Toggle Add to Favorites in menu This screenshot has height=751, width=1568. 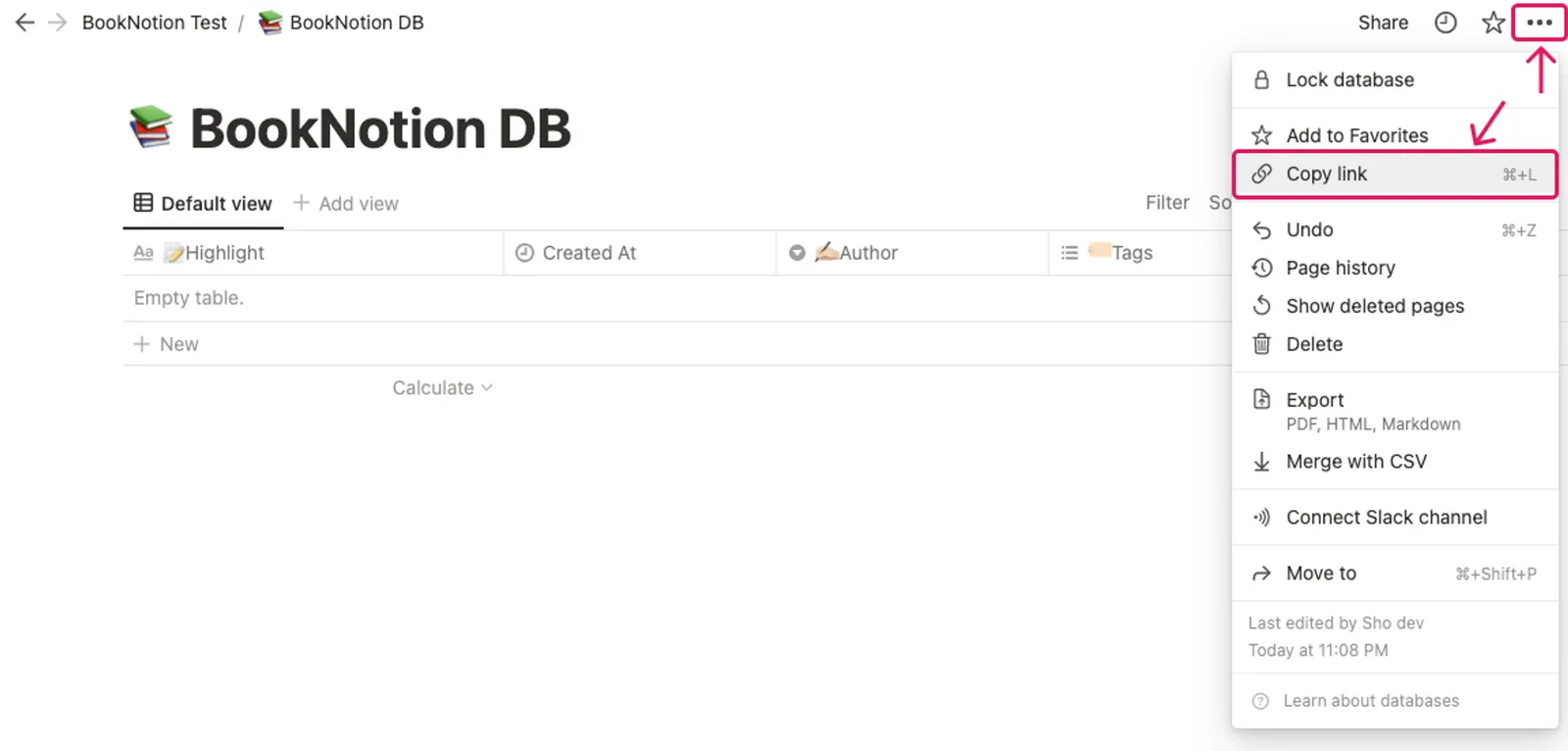[x=1395, y=135]
